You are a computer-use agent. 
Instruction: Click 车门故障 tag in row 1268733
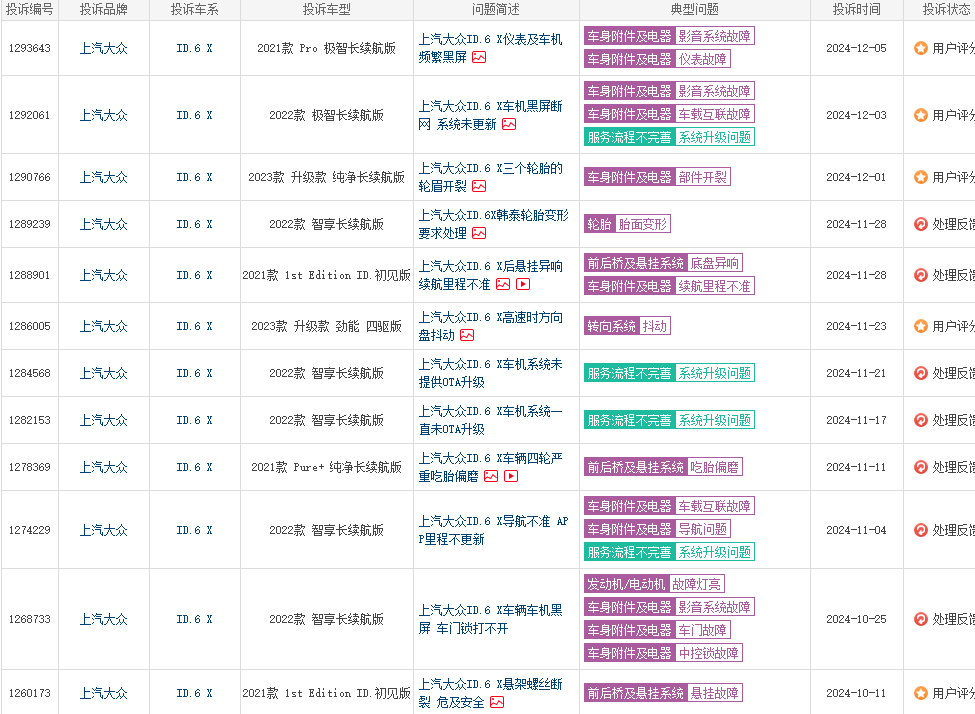703,630
